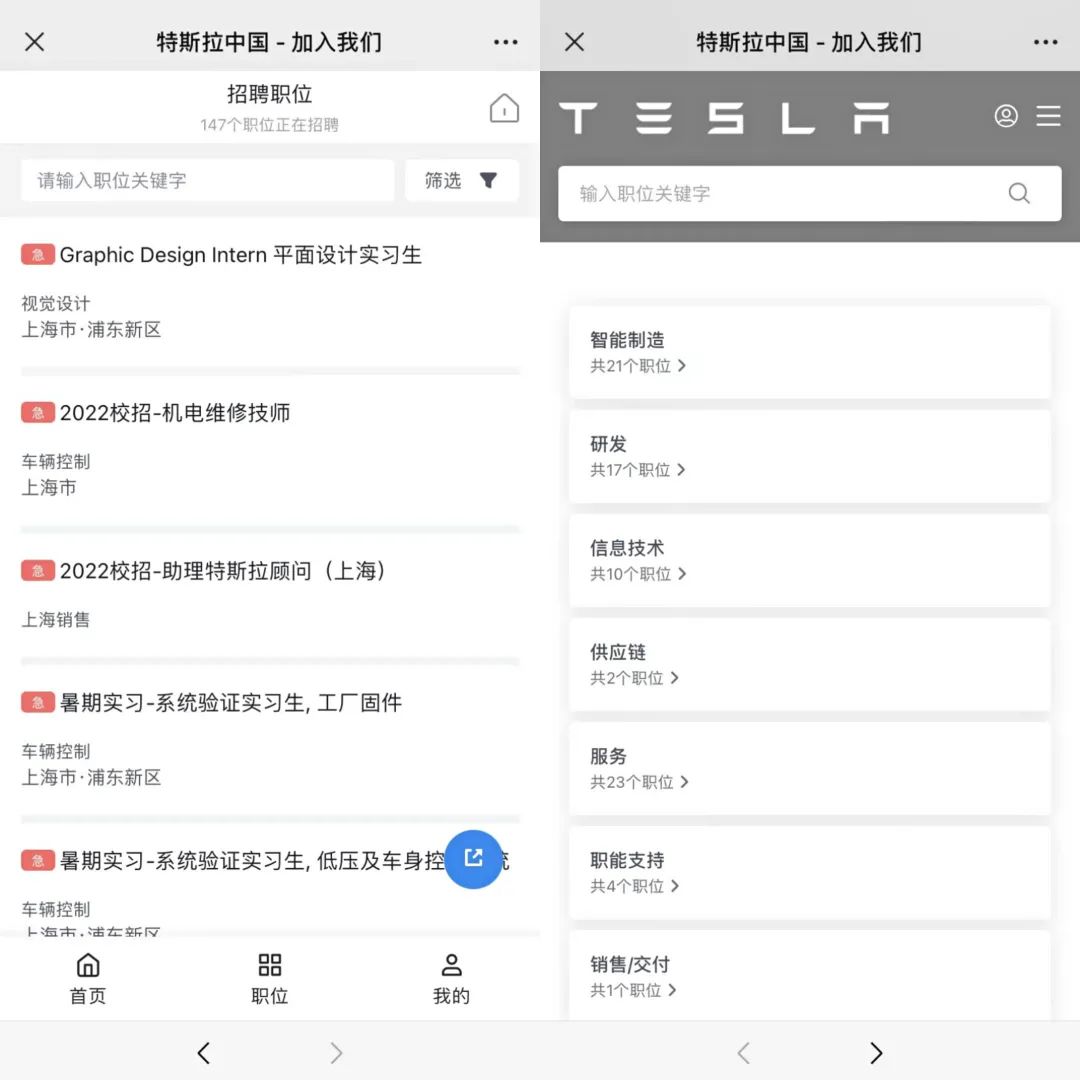Go back in right browser navigation
Screen dimensions: 1080x1080
click(x=743, y=1052)
